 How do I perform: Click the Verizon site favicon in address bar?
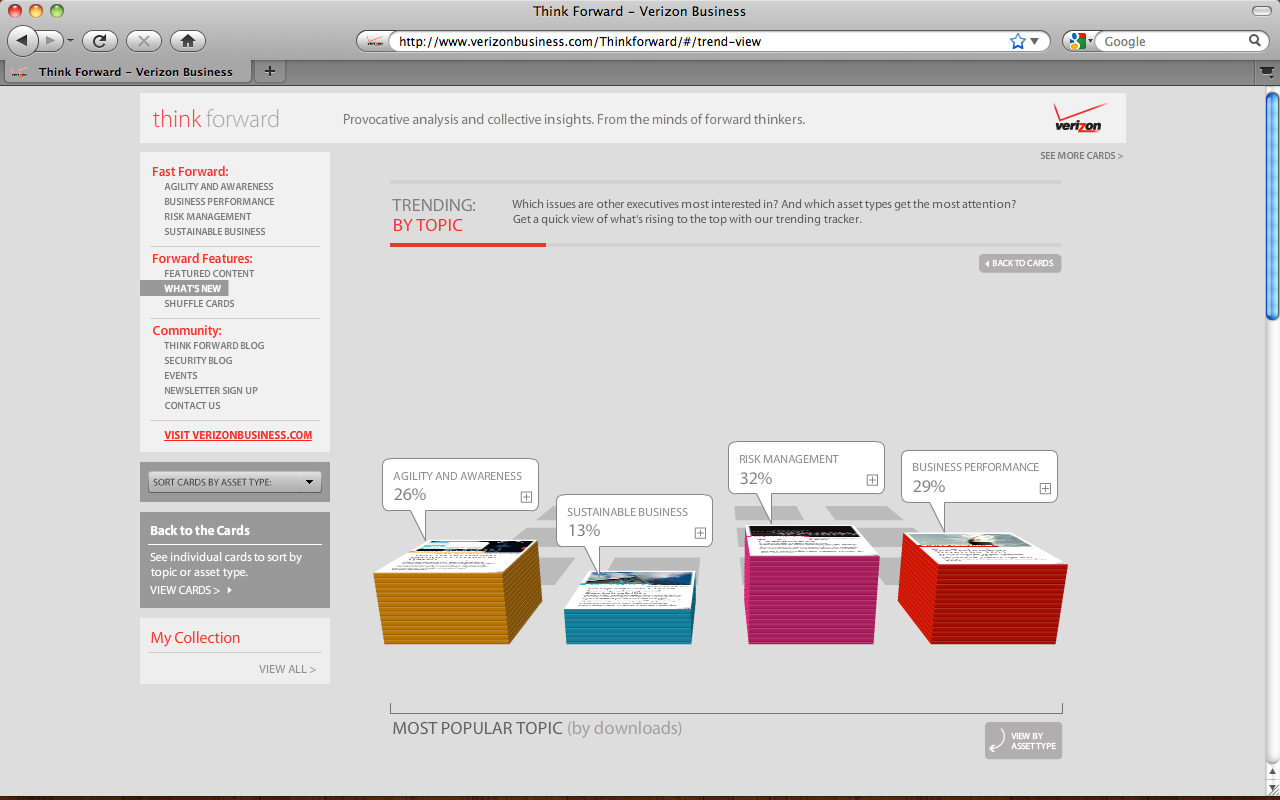(376, 41)
